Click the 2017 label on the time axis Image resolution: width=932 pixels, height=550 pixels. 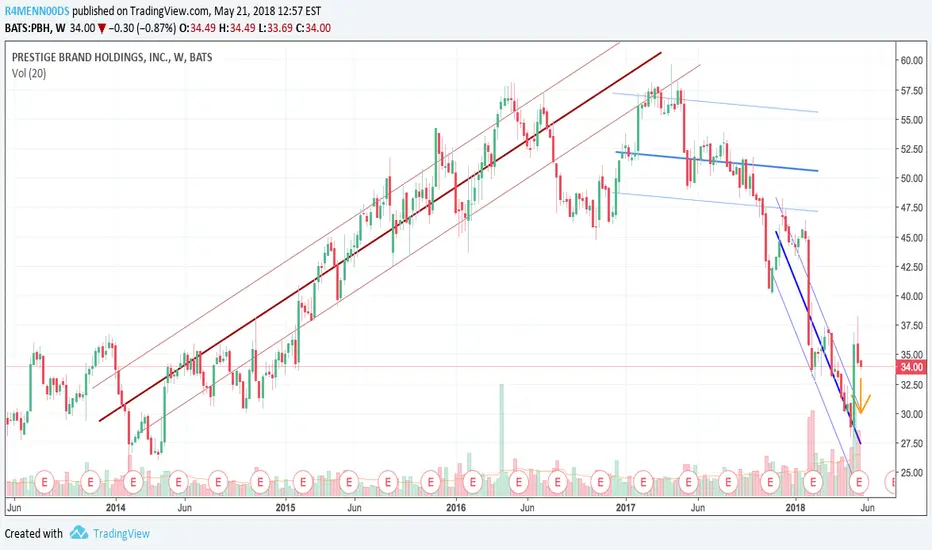coord(625,508)
